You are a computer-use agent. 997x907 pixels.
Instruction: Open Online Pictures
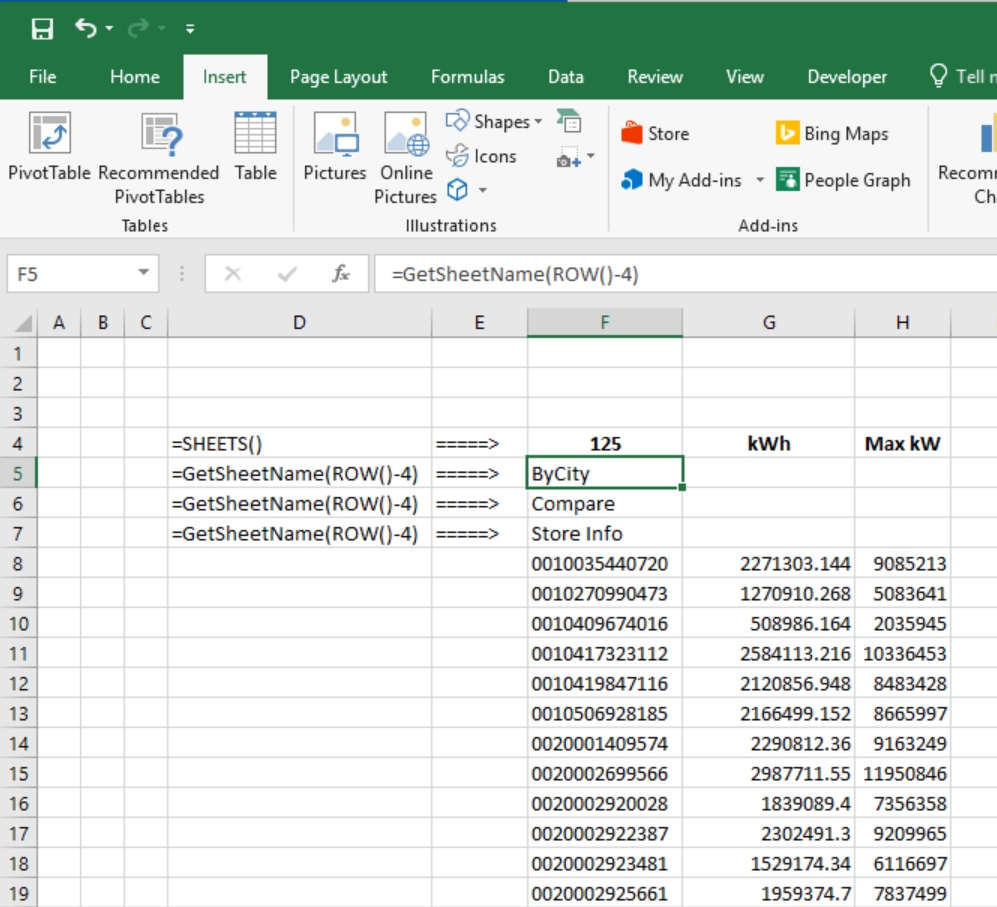coord(405,158)
